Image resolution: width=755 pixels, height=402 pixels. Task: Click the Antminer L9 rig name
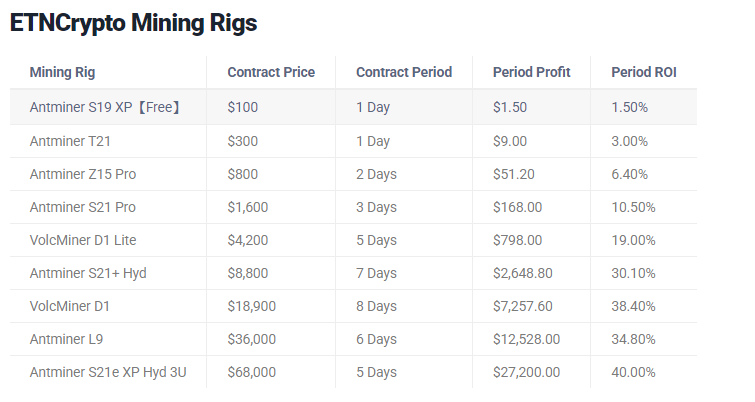pos(66,339)
